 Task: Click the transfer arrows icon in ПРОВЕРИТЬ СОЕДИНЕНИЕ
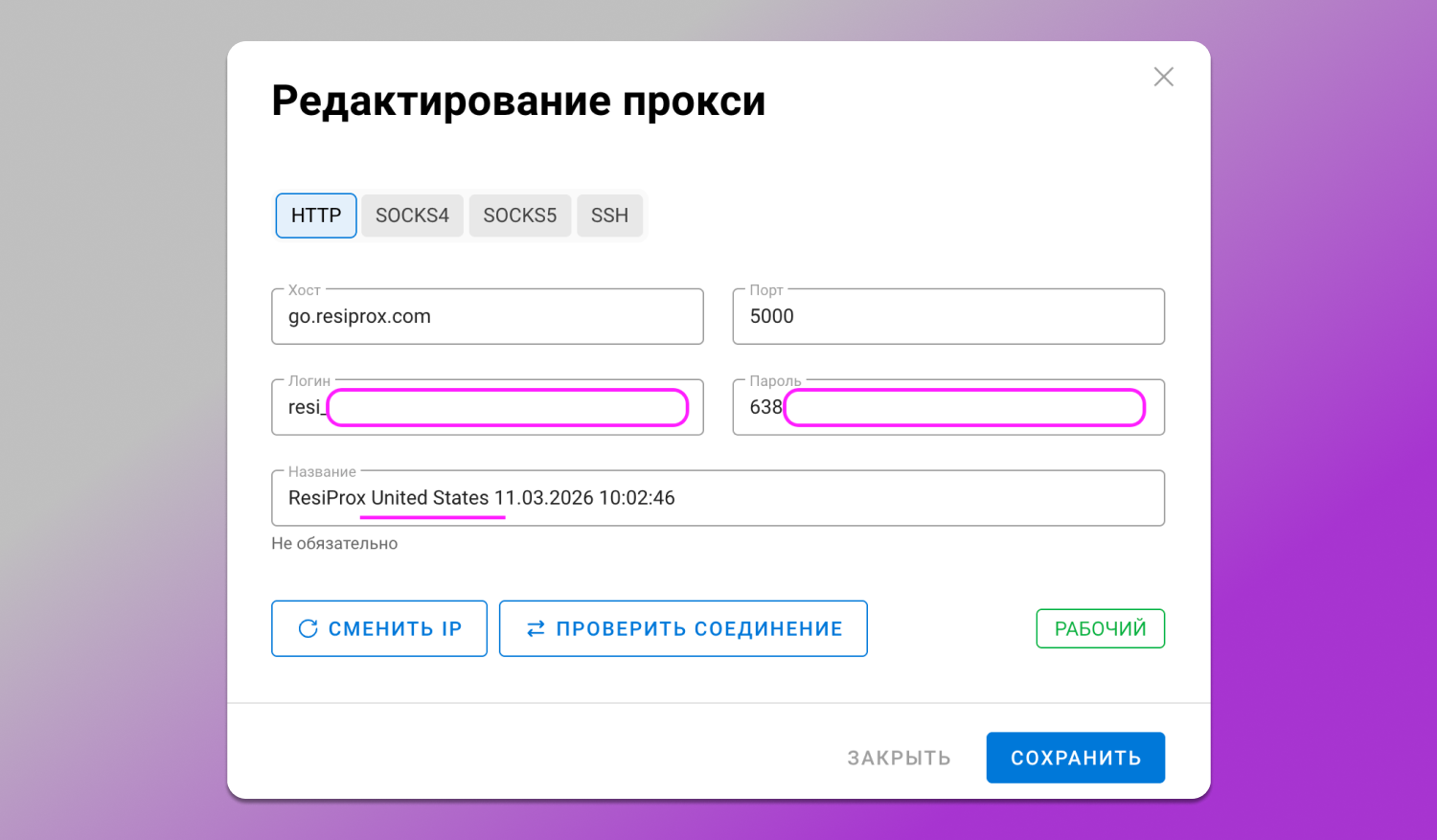click(536, 628)
